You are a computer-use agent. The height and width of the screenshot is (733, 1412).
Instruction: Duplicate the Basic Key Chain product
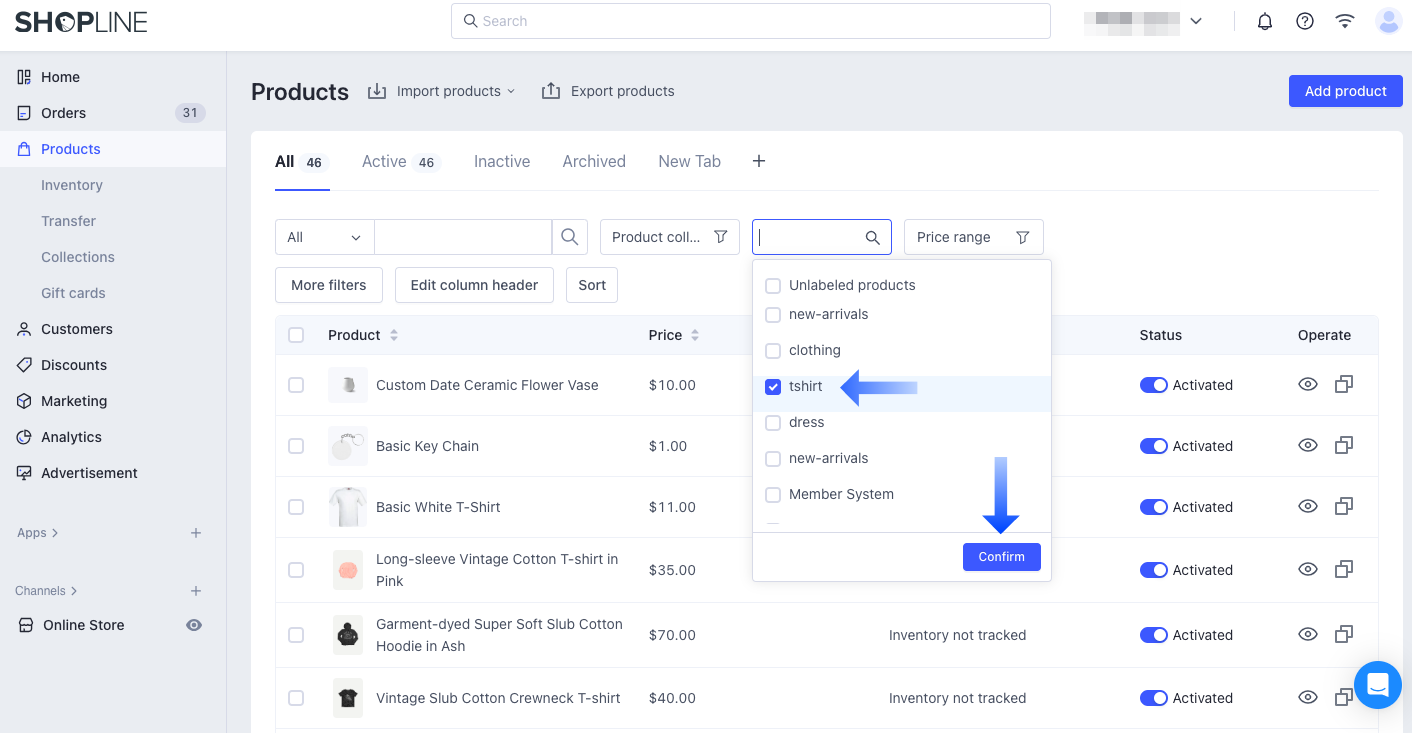click(x=1344, y=446)
